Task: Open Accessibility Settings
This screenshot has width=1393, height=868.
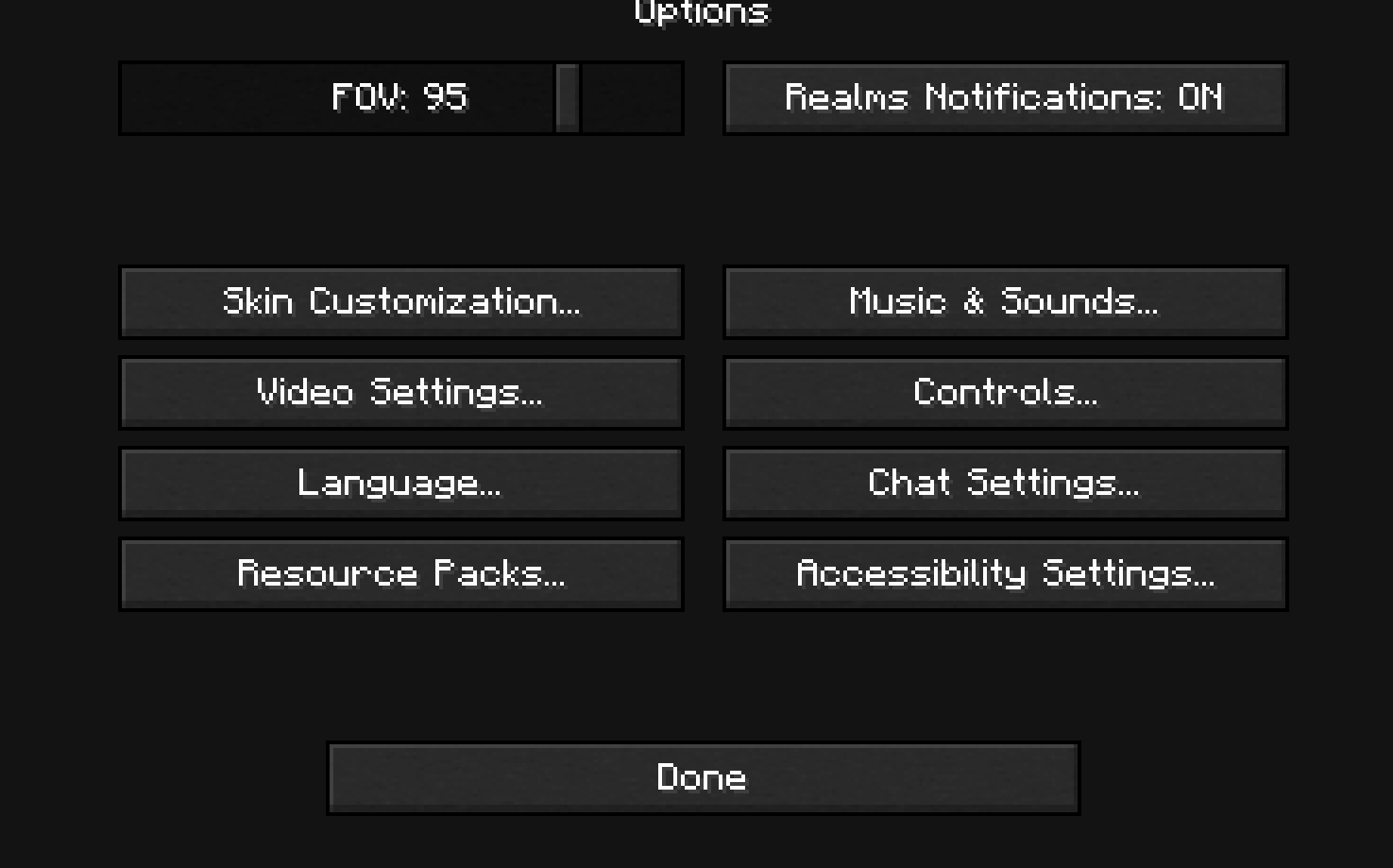Action: 1005,574
